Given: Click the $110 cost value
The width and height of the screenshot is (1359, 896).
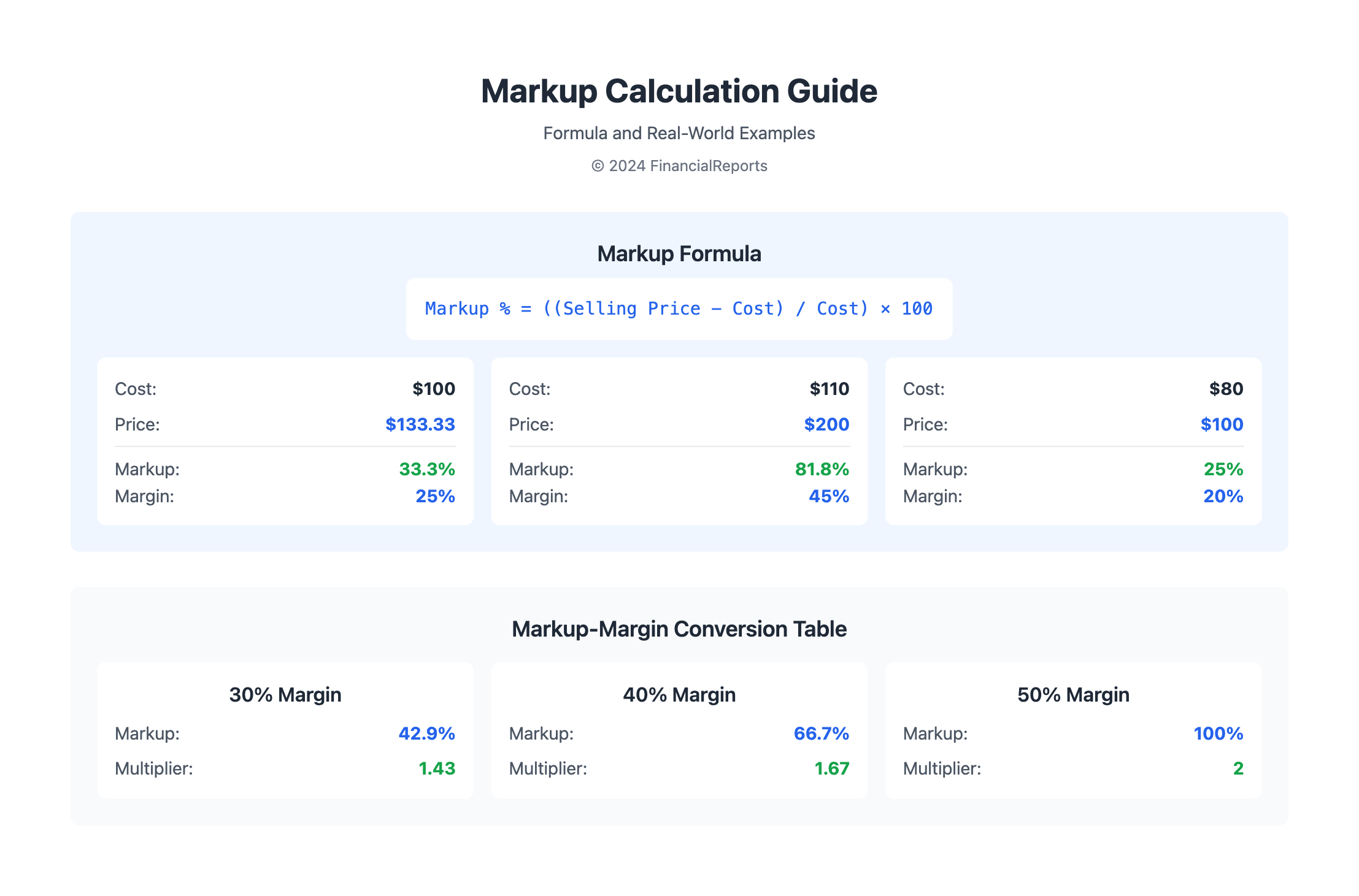Looking at the screenshot, I should (829, 389).
